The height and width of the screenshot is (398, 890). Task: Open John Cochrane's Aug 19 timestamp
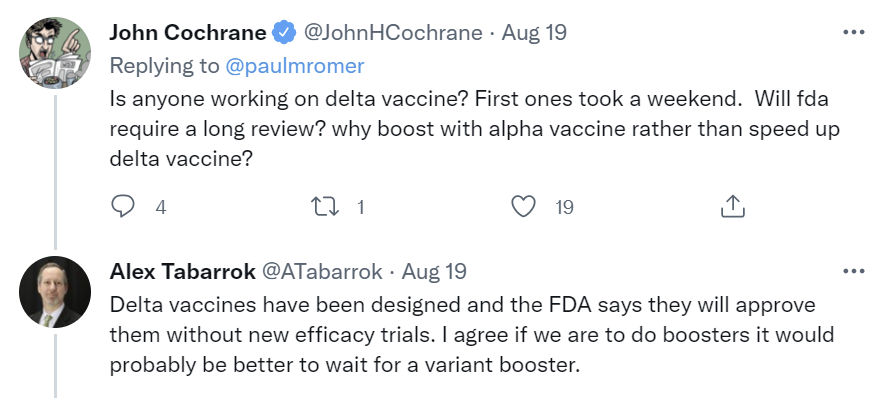click(534, 32)
